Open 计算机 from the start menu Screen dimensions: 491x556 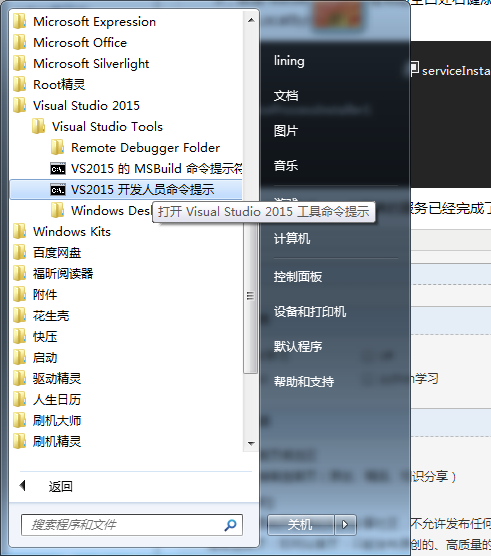[292, 239]
